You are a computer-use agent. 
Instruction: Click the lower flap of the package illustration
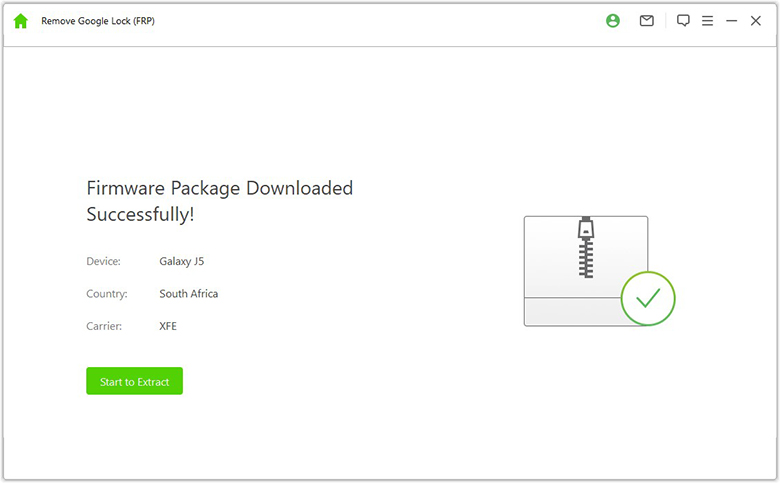tap(570, 311)
